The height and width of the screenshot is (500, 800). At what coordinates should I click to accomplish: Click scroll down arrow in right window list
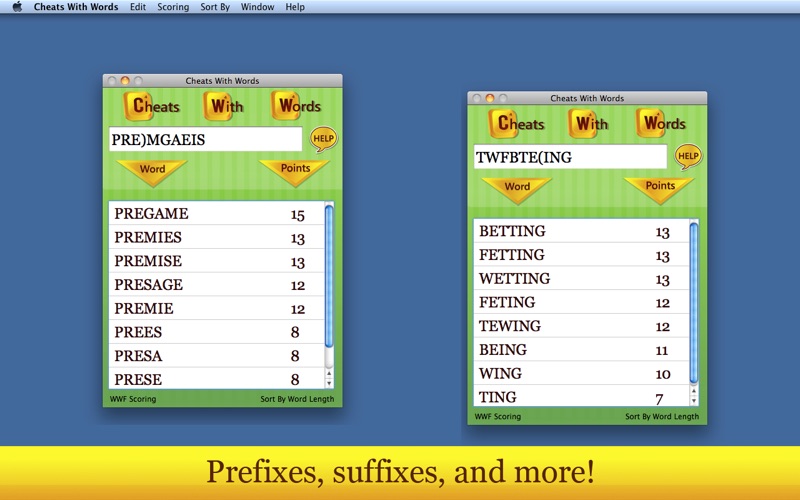point(694,401)
